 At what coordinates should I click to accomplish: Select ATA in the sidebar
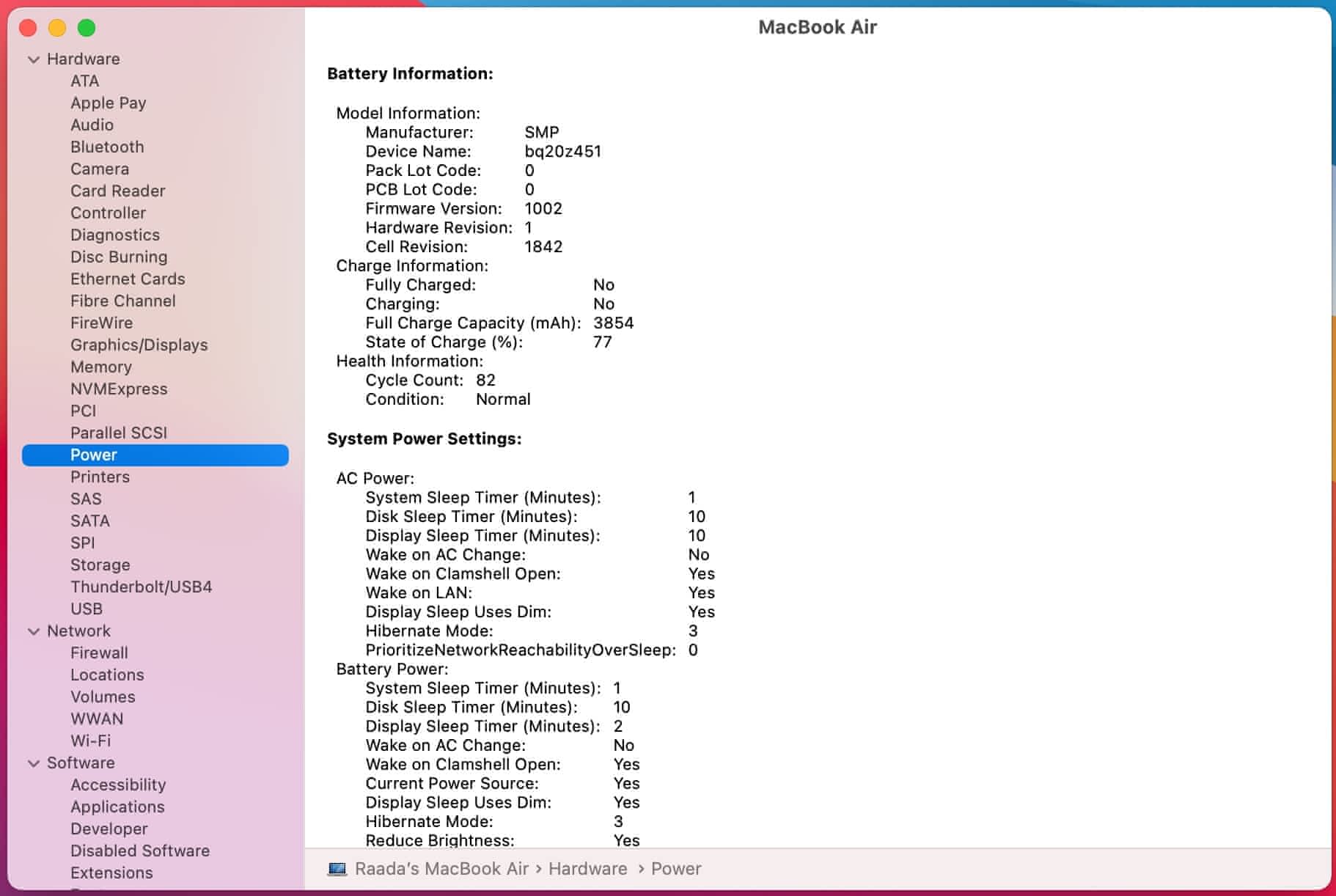84,81
